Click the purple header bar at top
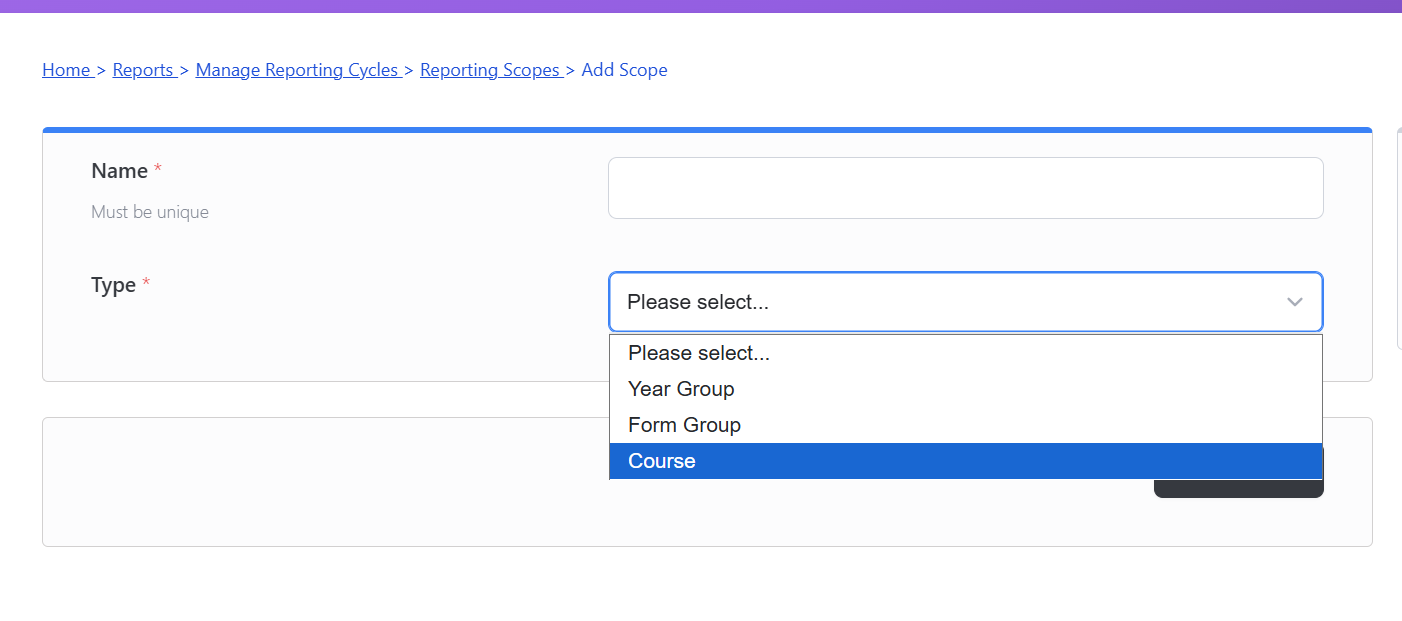 tap(700, 6)
